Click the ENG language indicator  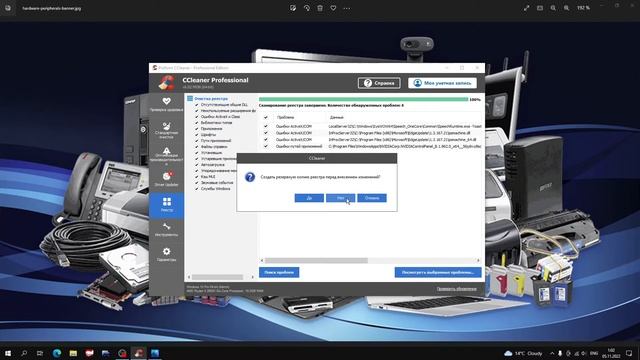click(x=594, y=353)
